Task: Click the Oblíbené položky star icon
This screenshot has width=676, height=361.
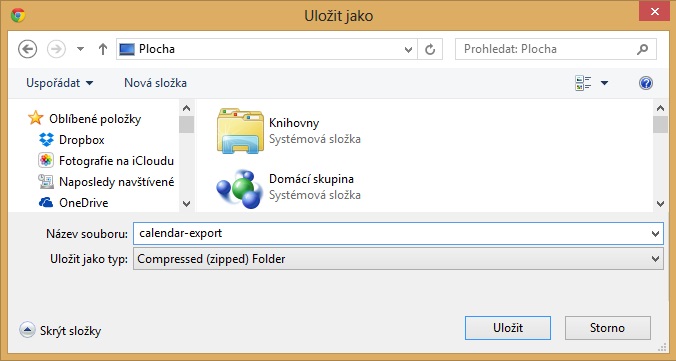Action: [35, 118]
